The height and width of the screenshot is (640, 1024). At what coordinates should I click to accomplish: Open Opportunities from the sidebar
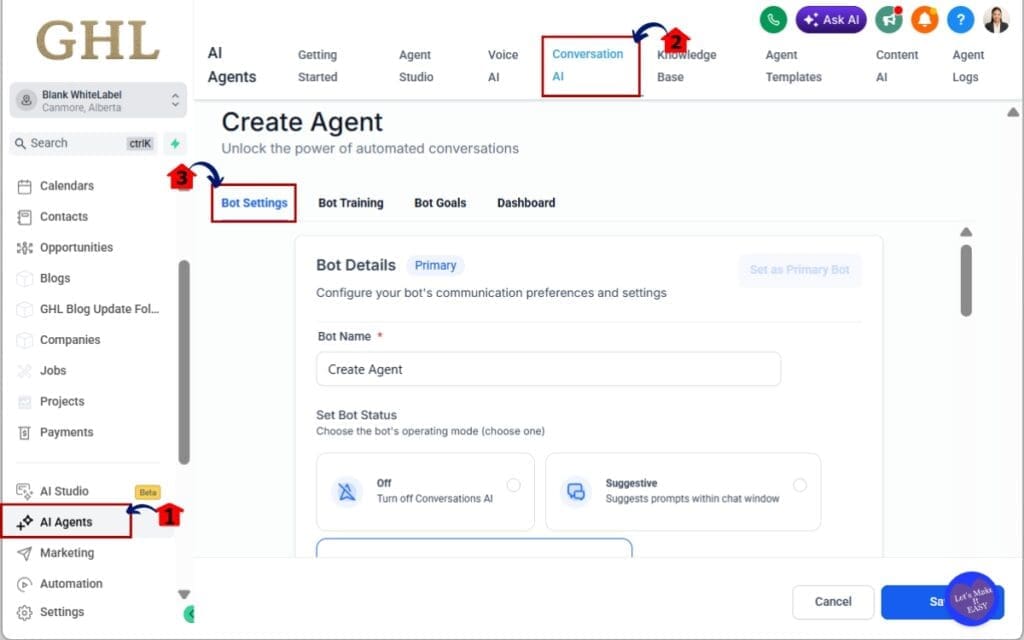pos(76,248)
